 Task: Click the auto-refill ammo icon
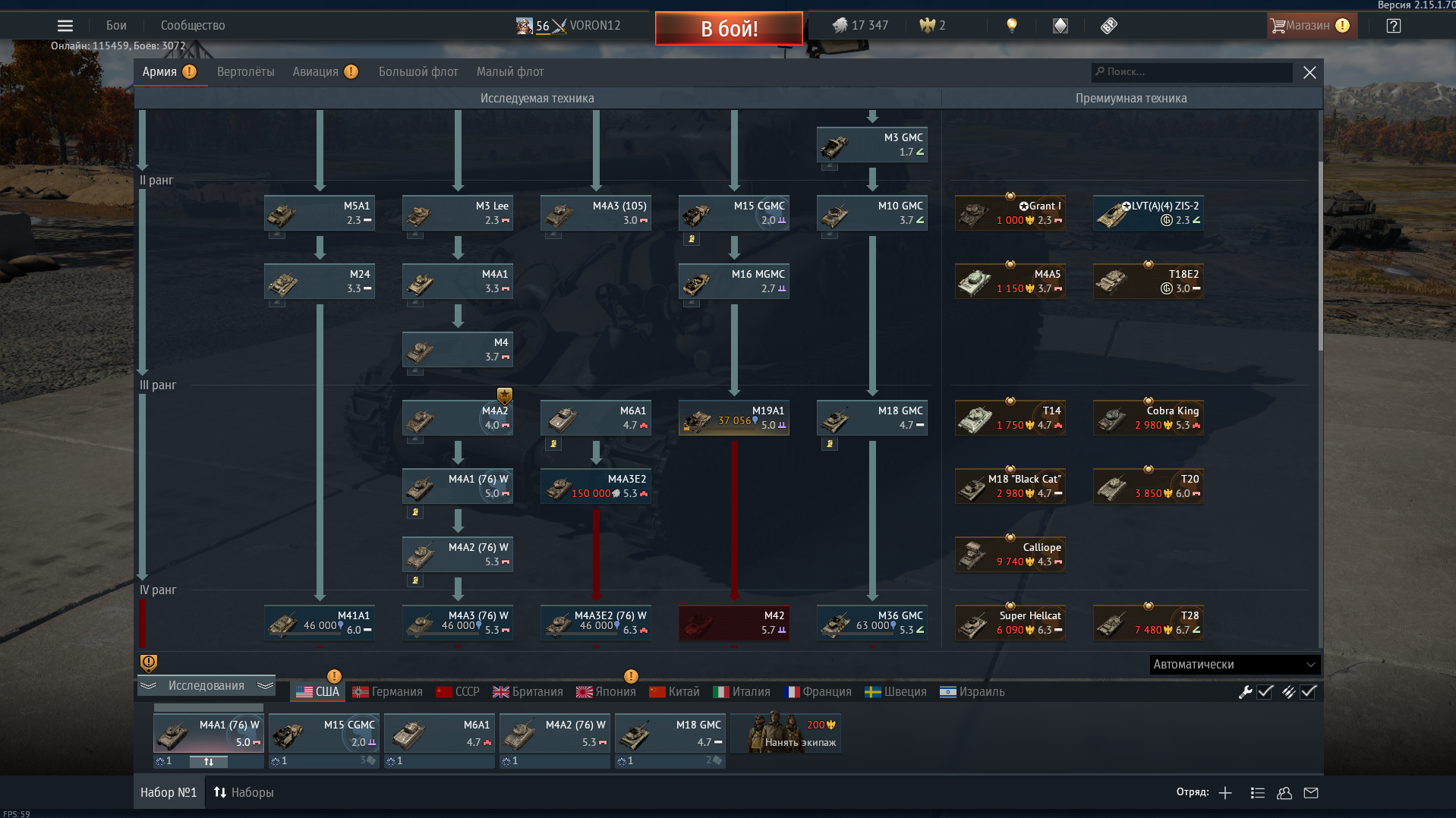(1288, 691)
